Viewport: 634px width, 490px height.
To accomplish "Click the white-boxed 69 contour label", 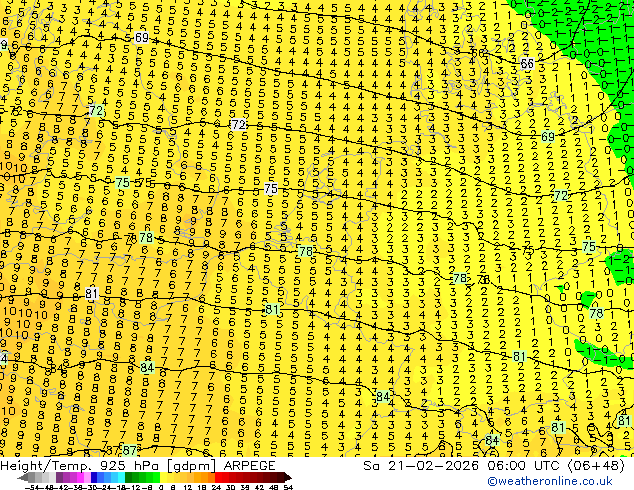I will tap(142, 38).
